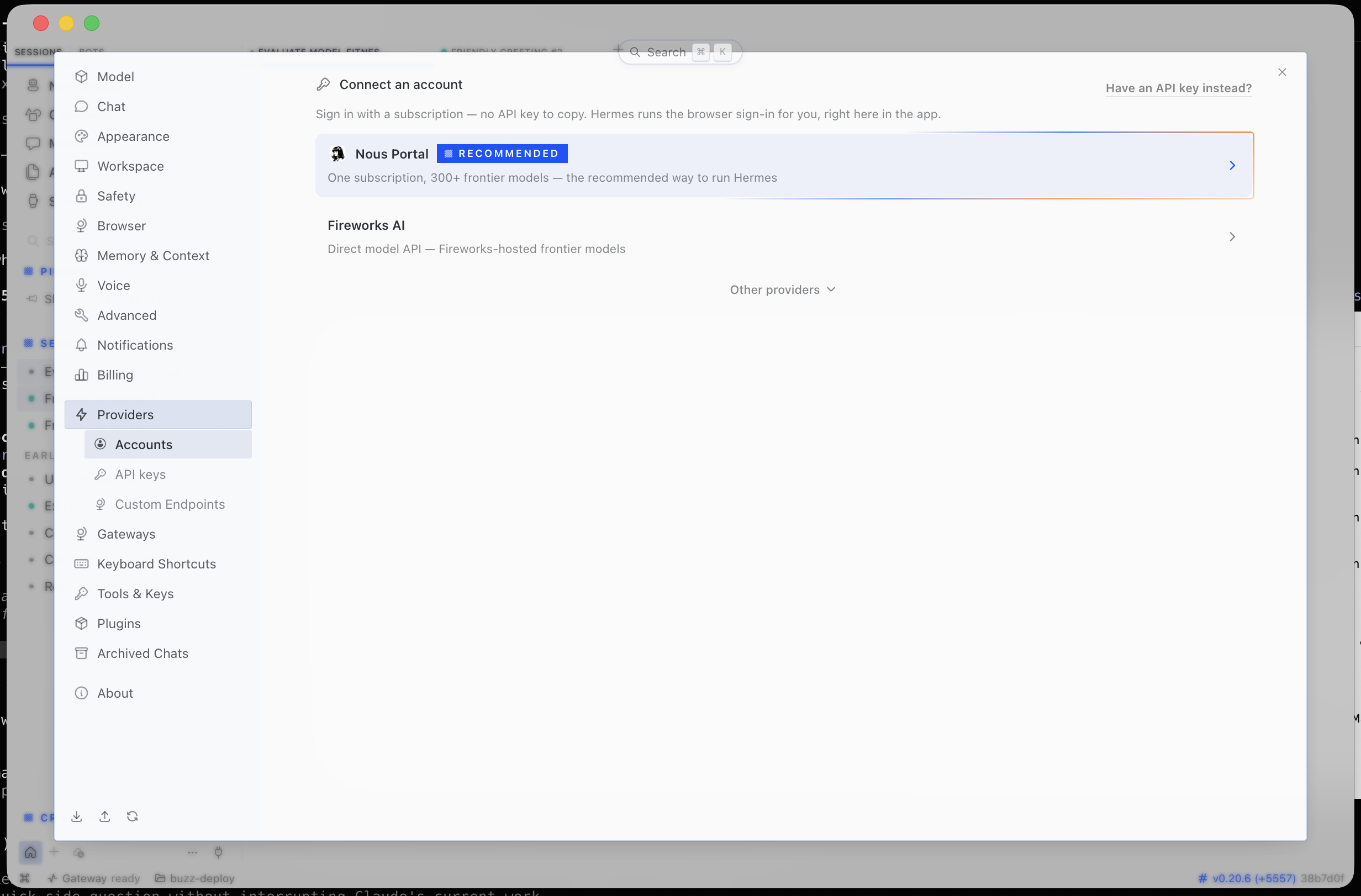Viewport: 1361px width, 896px height.
Task: Click the Voice microphone settings entry
Action: tap(158, 286)
